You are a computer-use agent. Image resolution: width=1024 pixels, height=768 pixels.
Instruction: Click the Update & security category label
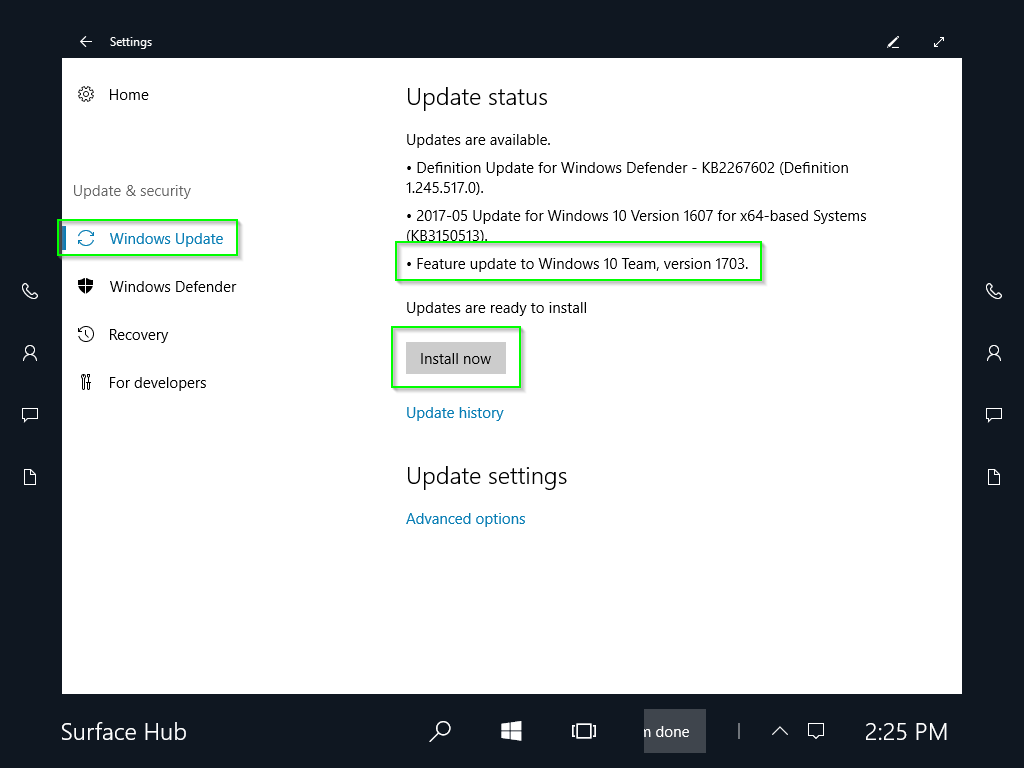click(x=132, y=191)
